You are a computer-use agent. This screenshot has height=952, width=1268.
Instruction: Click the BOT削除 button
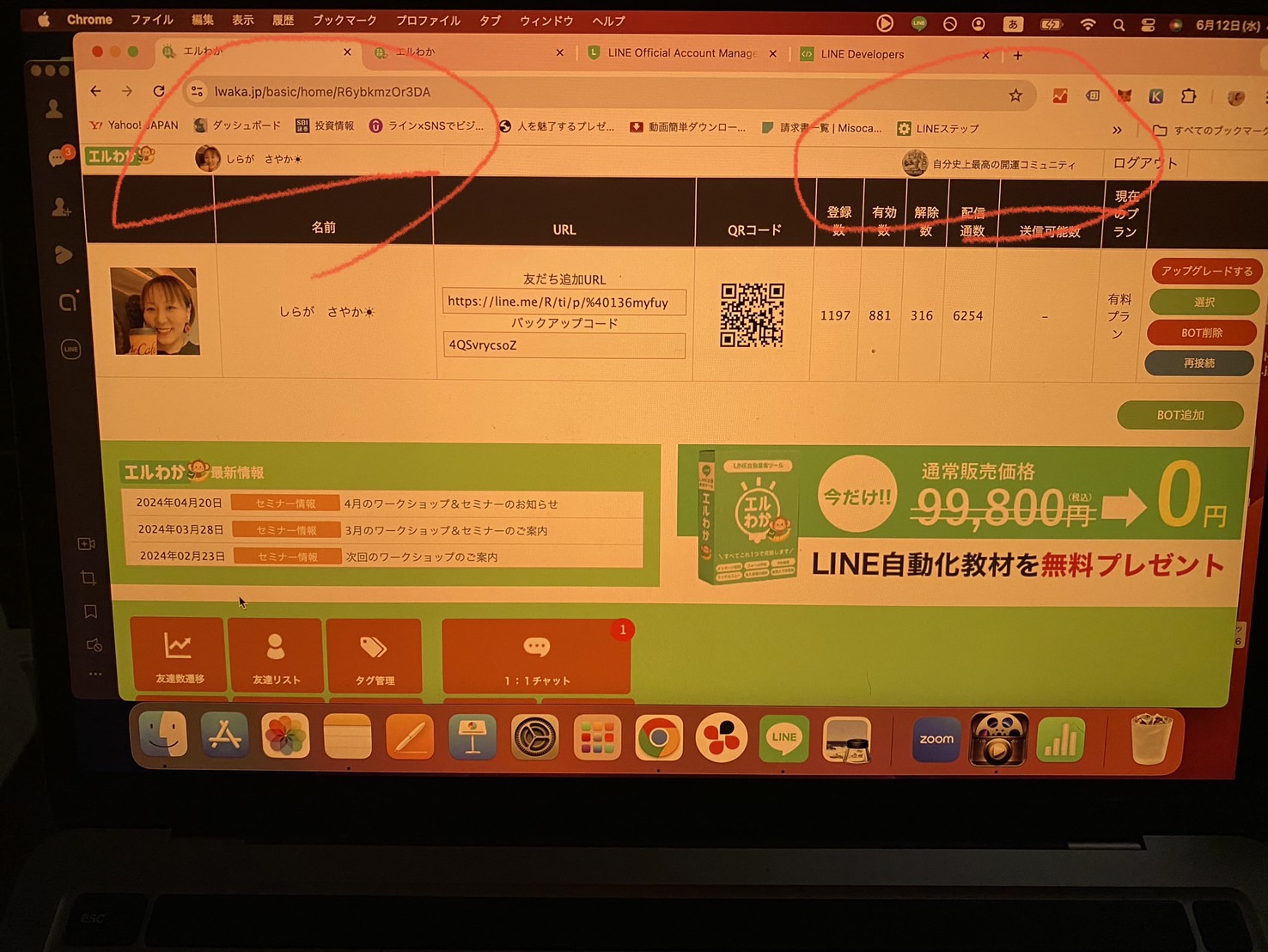click(x=1201, y=333)
